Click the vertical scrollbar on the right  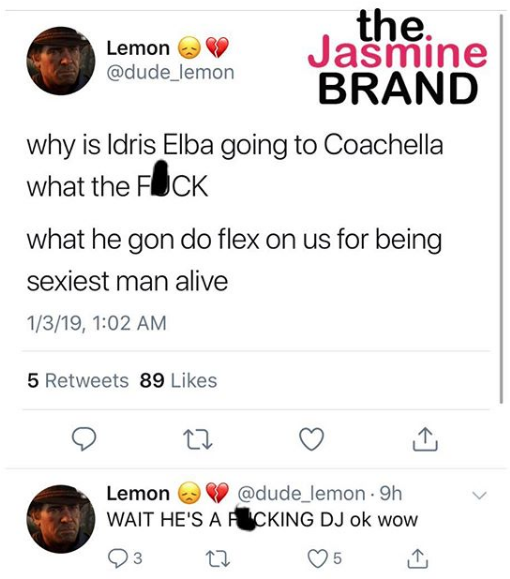click(x=501, y=209)
